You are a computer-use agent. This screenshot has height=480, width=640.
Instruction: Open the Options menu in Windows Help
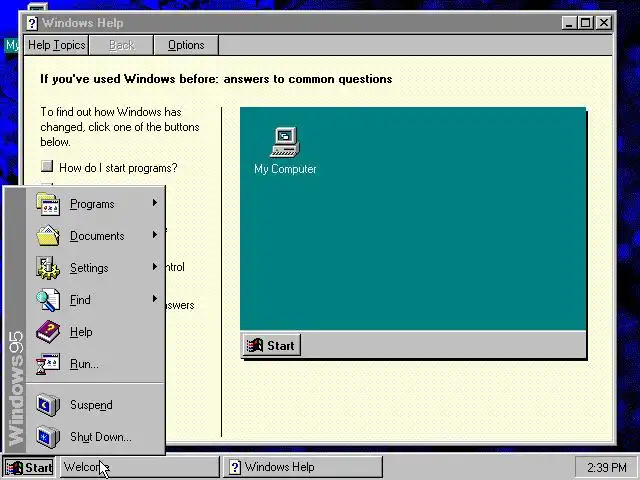(x=186, y=45)
